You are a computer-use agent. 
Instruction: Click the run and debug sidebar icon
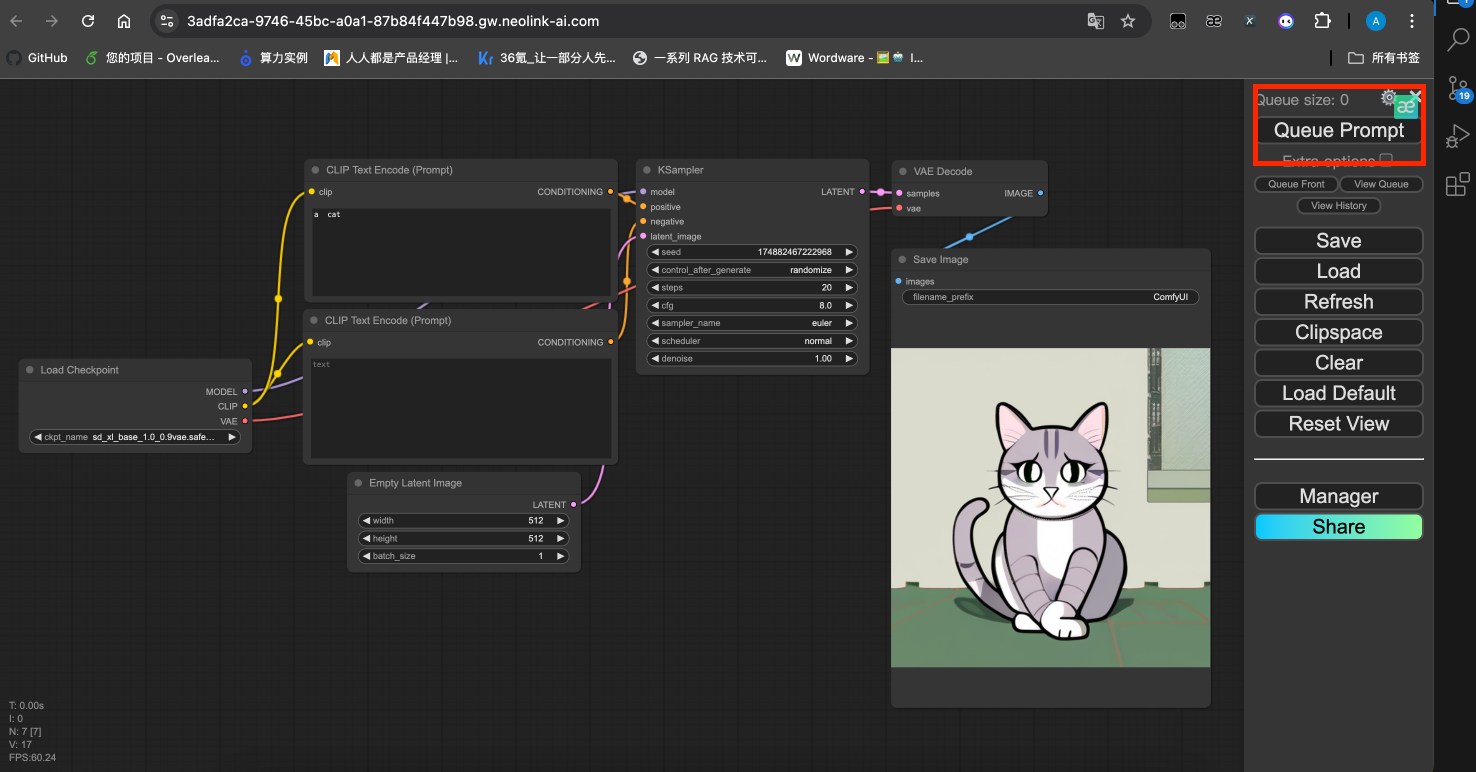click(x=1457, y=136)
